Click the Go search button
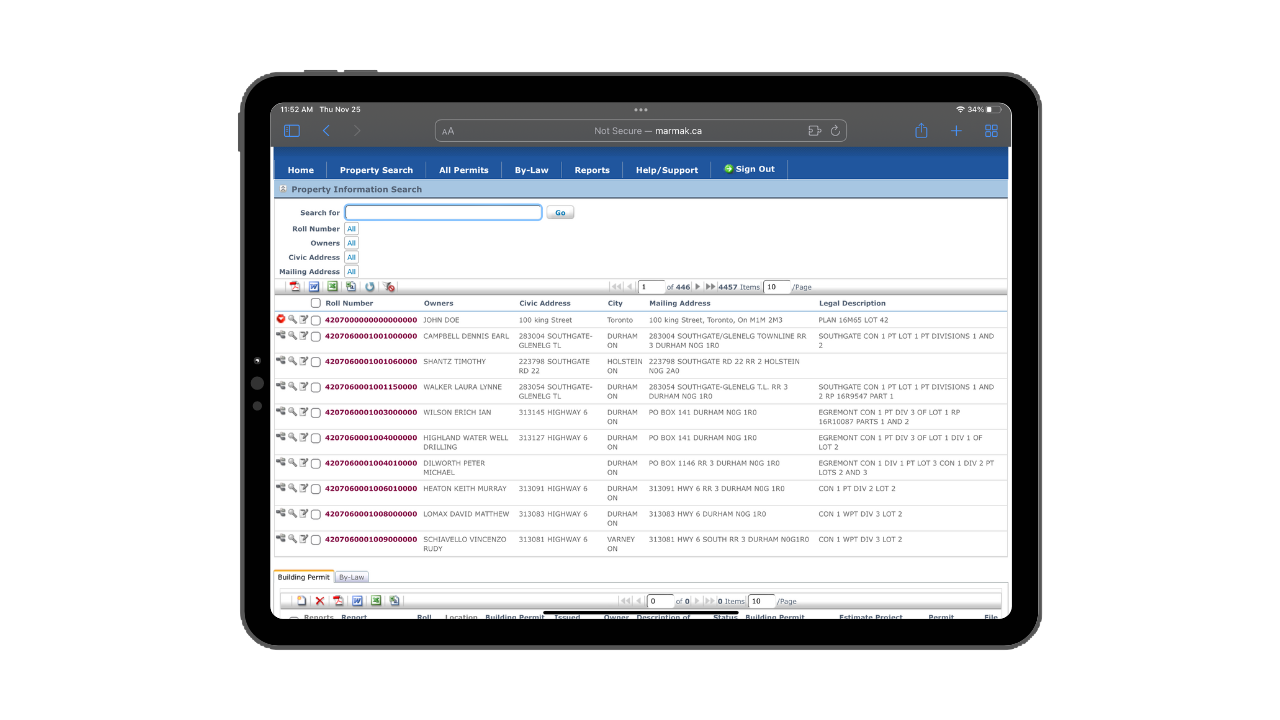This screenshot has height=720, width=1280. (x=560, y=212)
